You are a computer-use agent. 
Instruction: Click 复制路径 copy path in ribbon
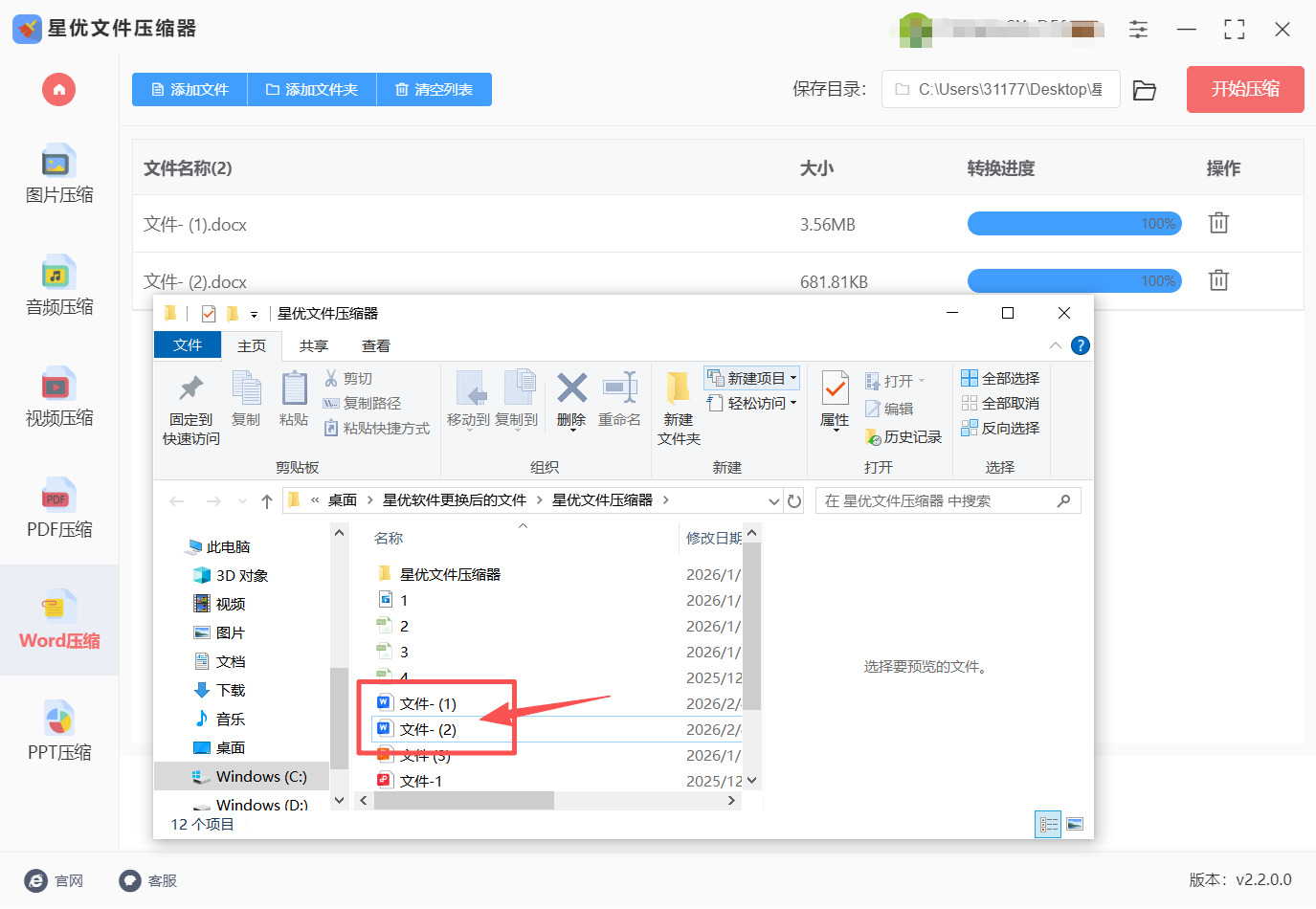pyautogui.click(x=363, y=404)
